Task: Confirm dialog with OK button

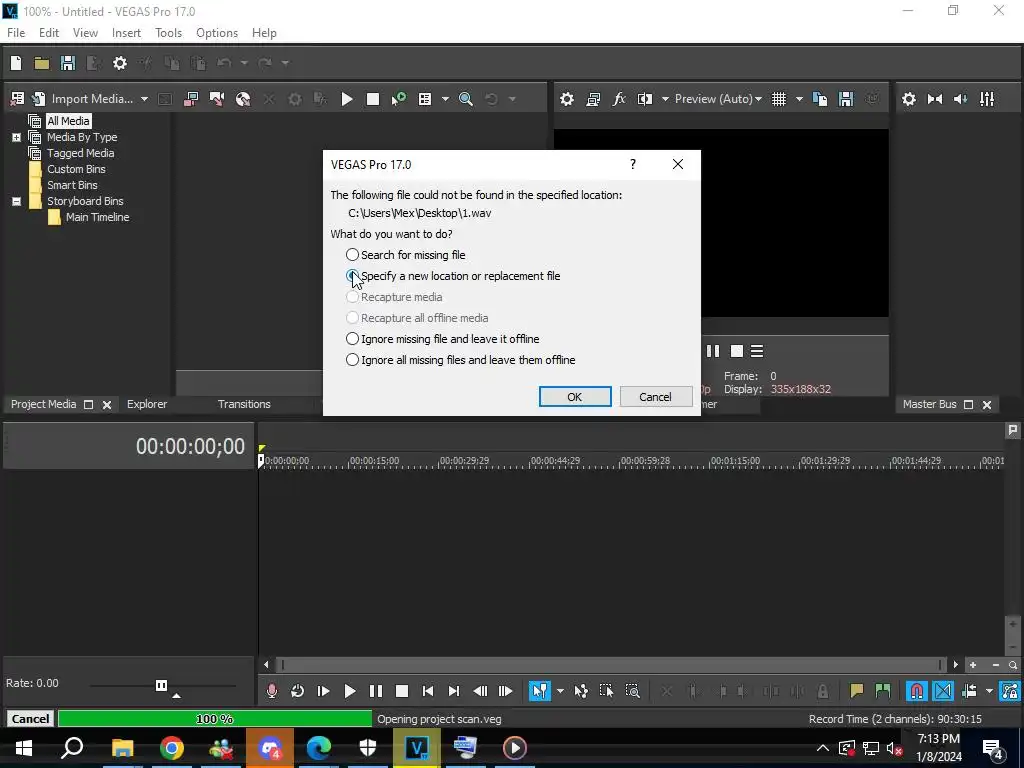Action: click(575, 396)
